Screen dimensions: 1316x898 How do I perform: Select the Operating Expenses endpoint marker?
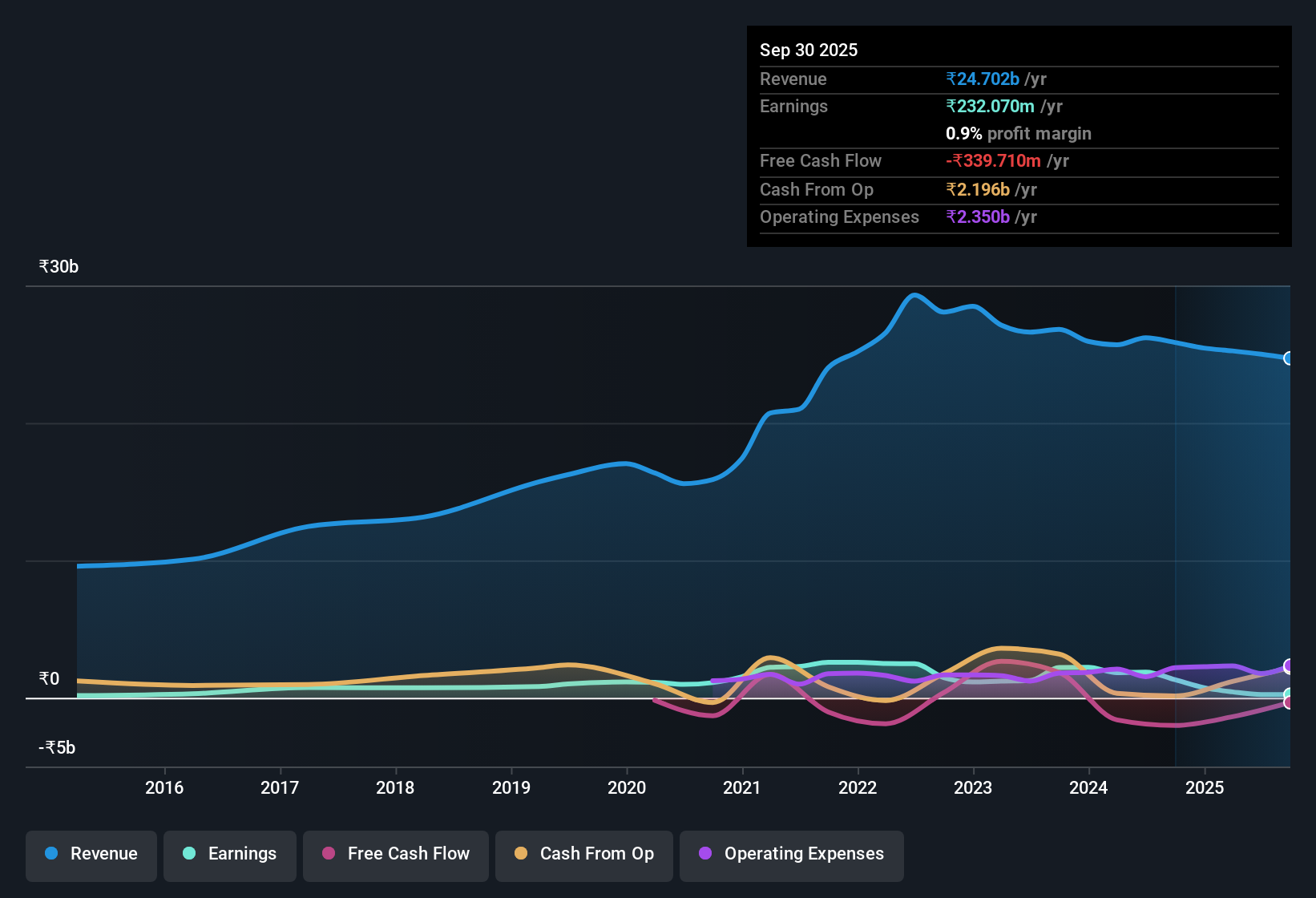coord(1289,665)
